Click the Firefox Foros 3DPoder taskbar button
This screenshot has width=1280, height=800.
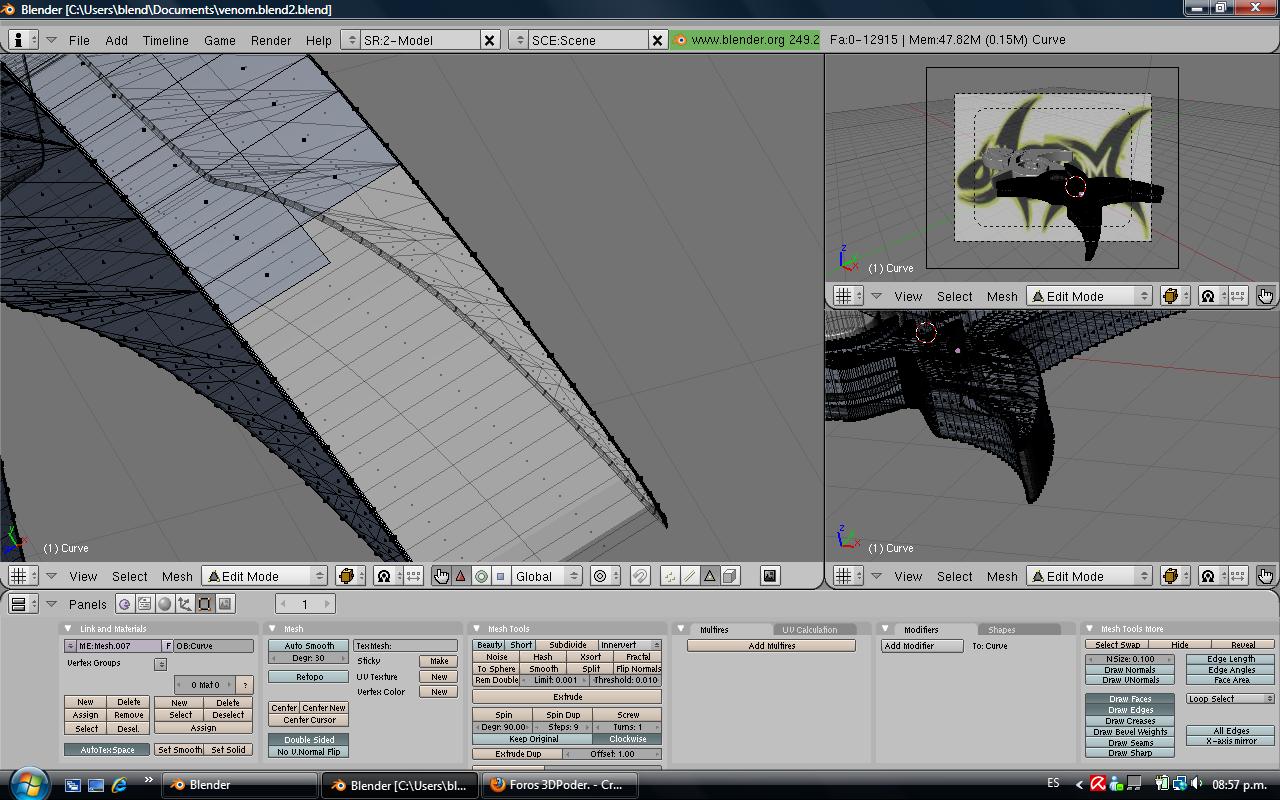(x=556, y=785)
